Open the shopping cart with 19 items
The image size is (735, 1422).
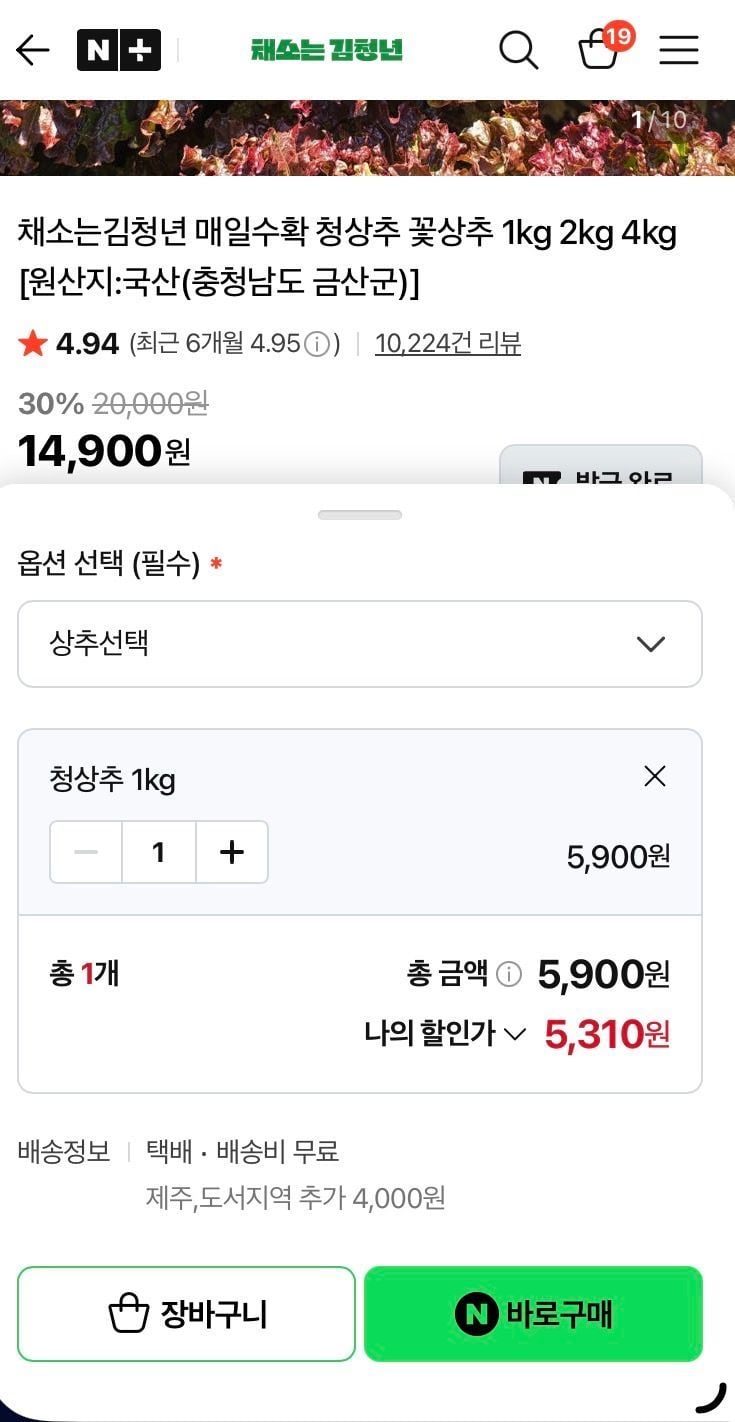click(x=600, y=49)
